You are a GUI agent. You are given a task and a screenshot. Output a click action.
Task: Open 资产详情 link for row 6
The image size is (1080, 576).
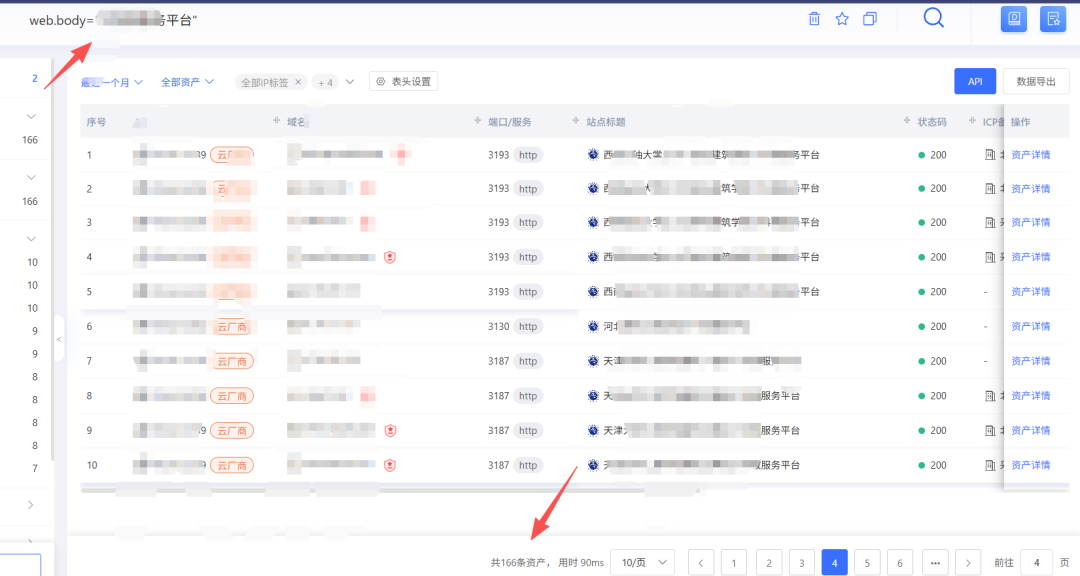coord(1030,327)
